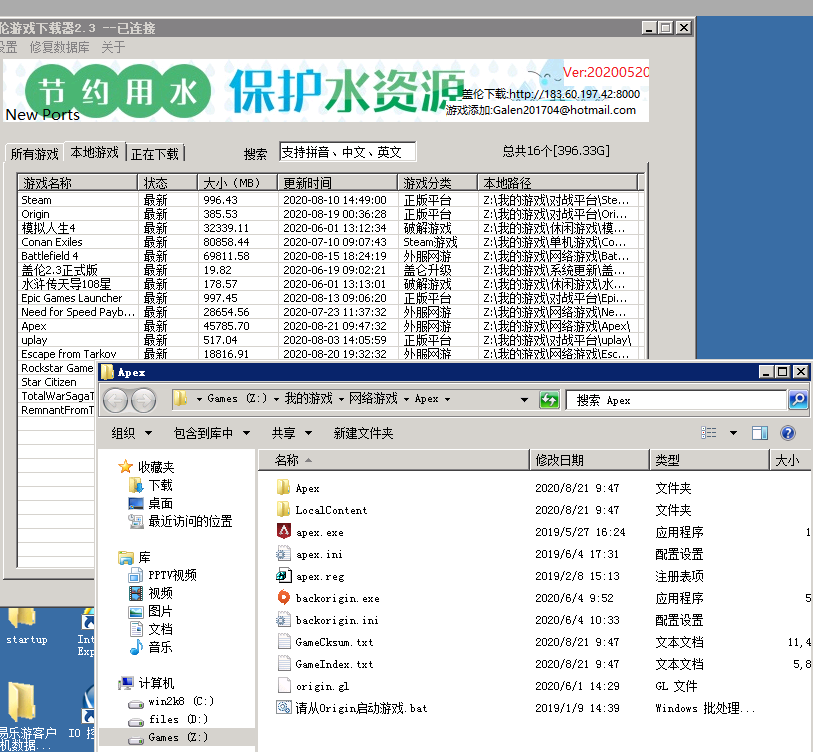Image resolution: width=813 pixels, height=752 pixels.
Task: Sort files by 类型 column header
Action: point(709,460)
